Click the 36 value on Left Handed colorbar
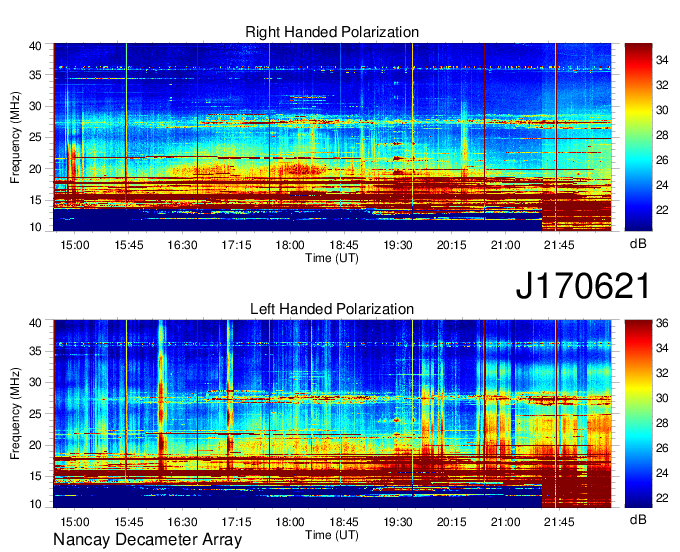The height and width of the screenshot is (552, 680). point(662,323)
